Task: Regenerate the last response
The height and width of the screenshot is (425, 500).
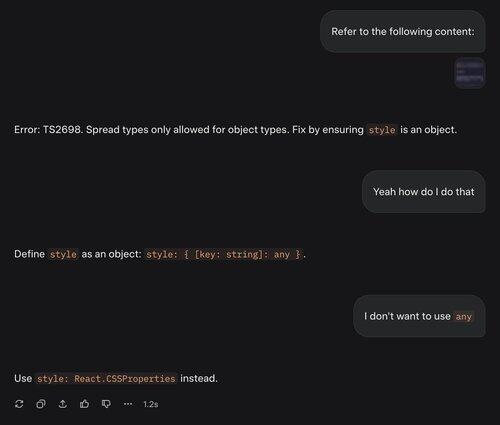Action: coord(19,404)
